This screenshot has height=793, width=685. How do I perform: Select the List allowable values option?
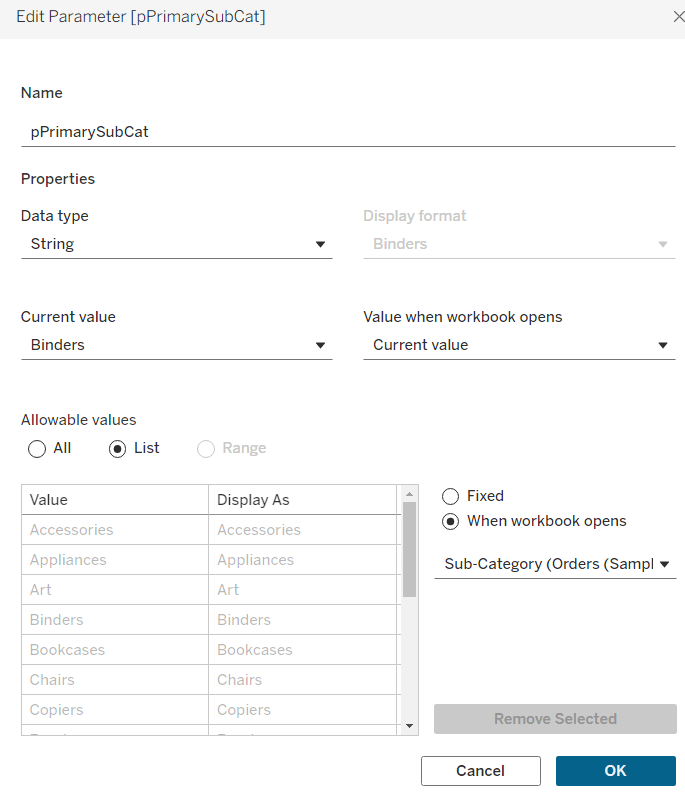[x=118, y=448]
